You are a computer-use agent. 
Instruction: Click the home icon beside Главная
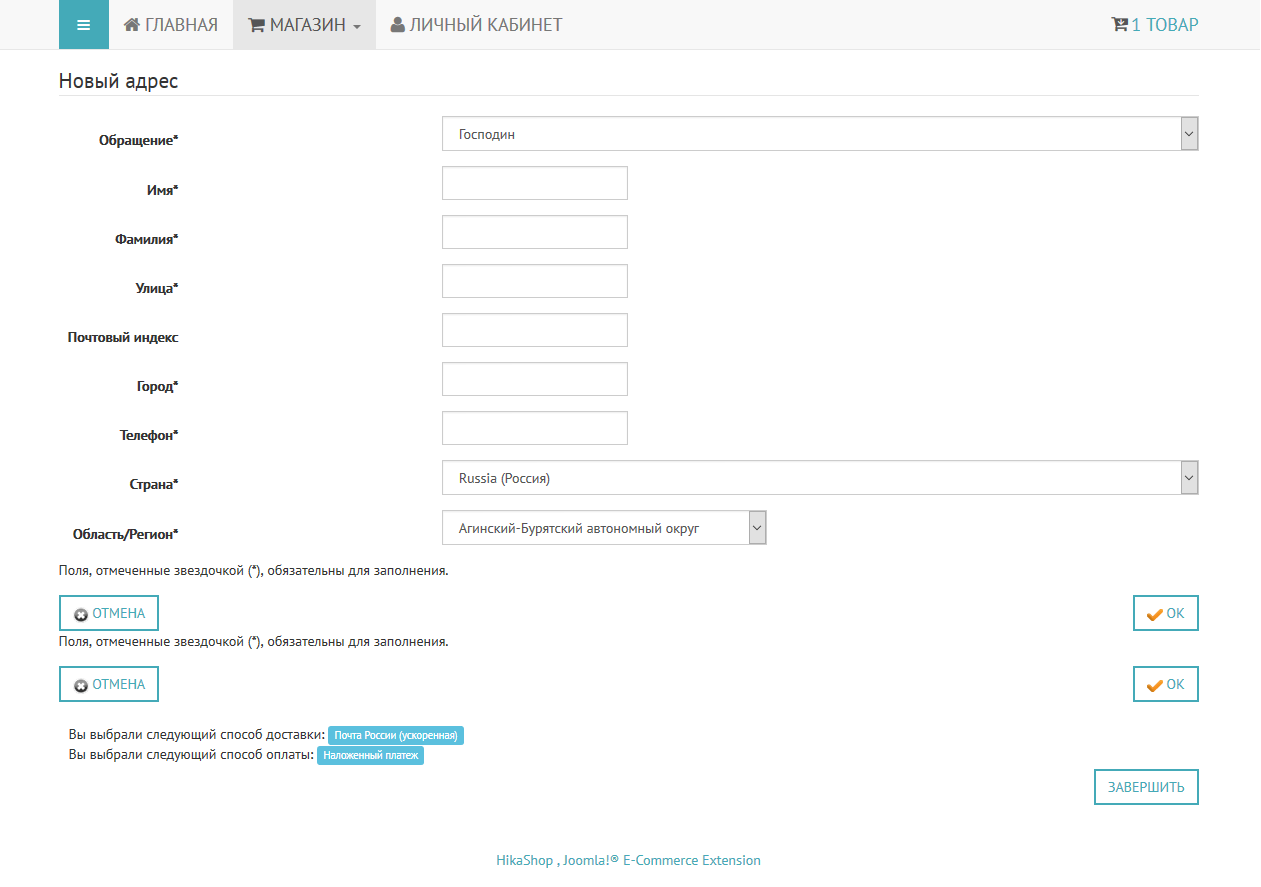pyautogui.click(x=132, y=25)
